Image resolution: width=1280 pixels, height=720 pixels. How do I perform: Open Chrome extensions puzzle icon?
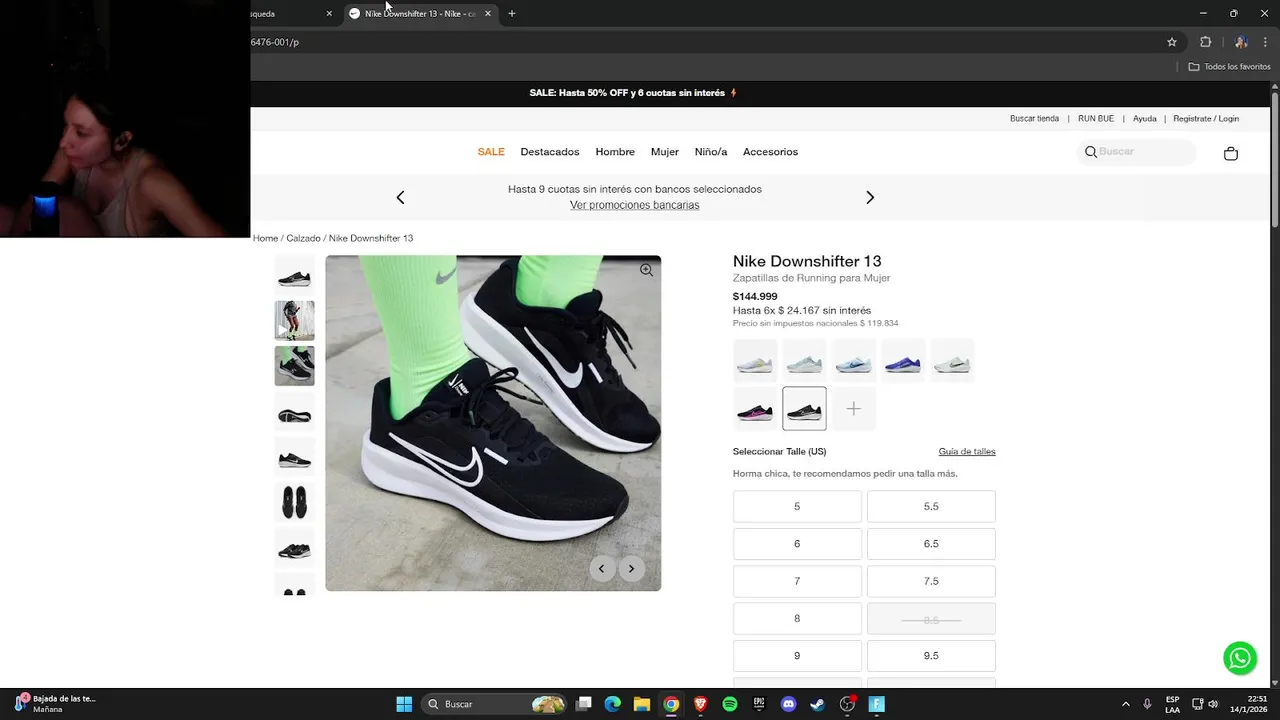(1205, 42)
